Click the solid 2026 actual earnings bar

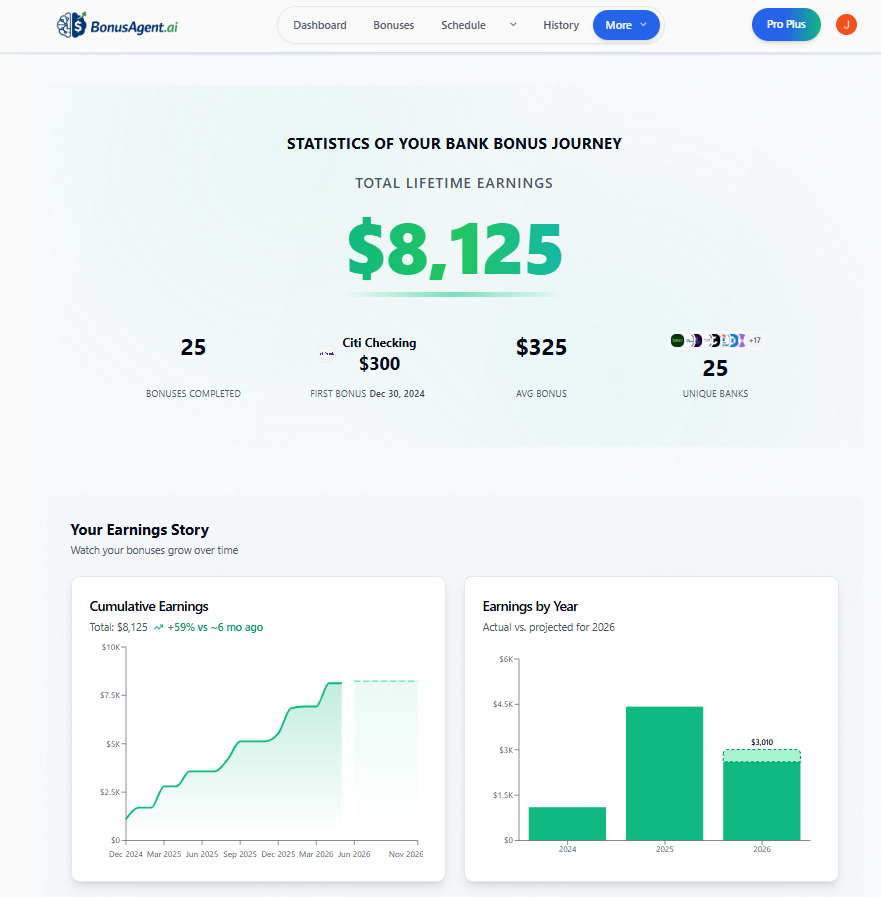(x=761, y=801)
